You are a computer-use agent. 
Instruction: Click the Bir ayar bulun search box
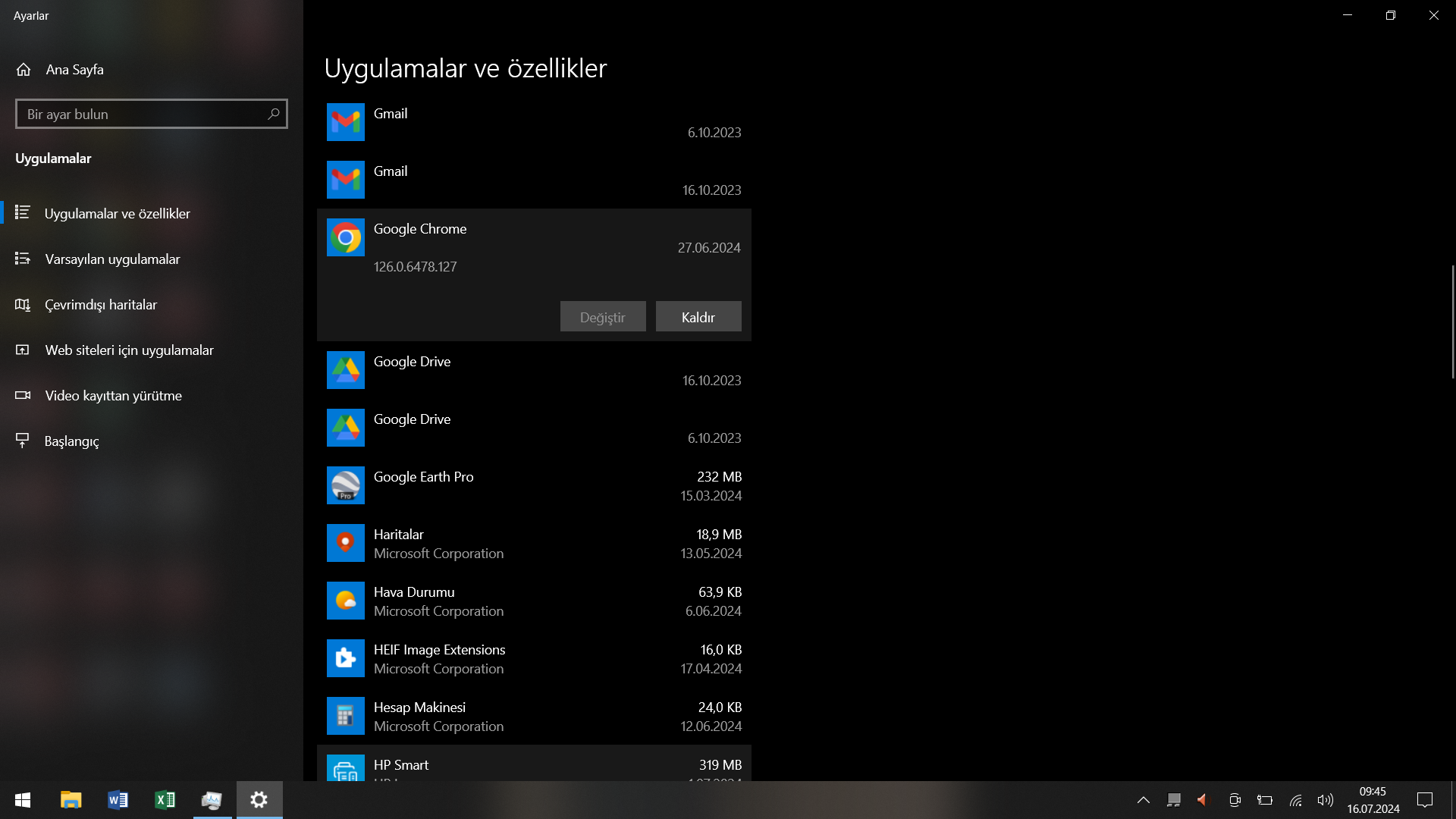click(140, 114)
